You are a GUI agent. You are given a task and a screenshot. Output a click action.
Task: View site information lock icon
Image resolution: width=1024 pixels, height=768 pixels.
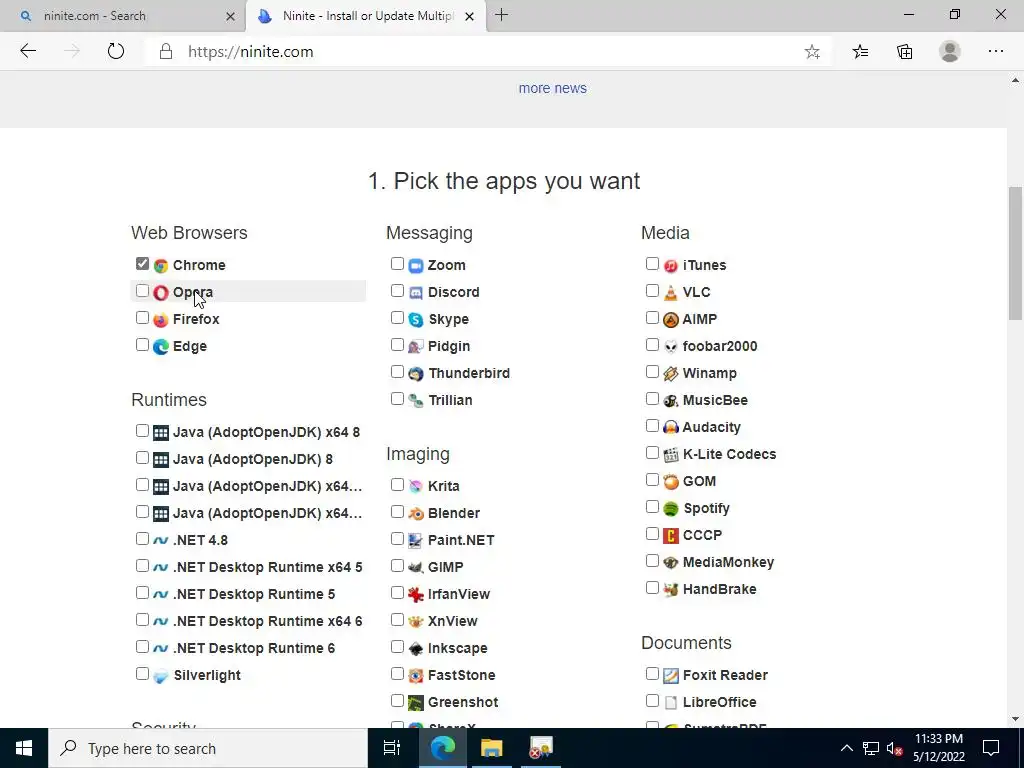tap(166, 52)
